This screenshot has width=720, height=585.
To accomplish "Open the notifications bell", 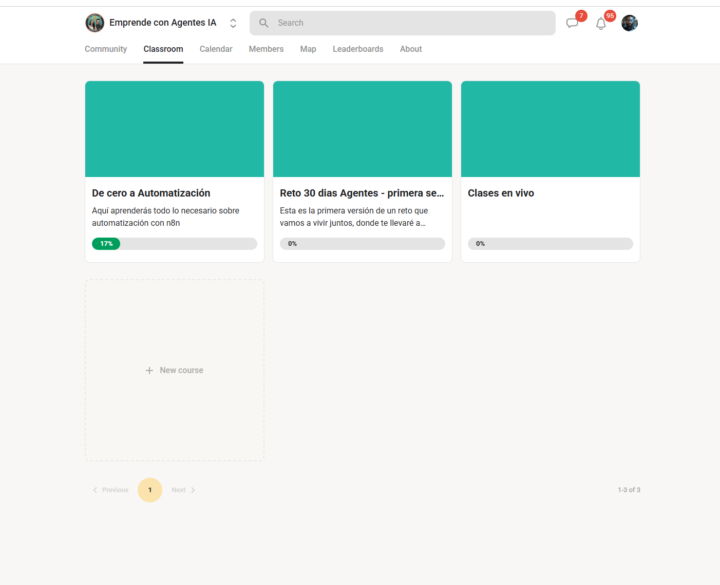I will pos(601,23).
